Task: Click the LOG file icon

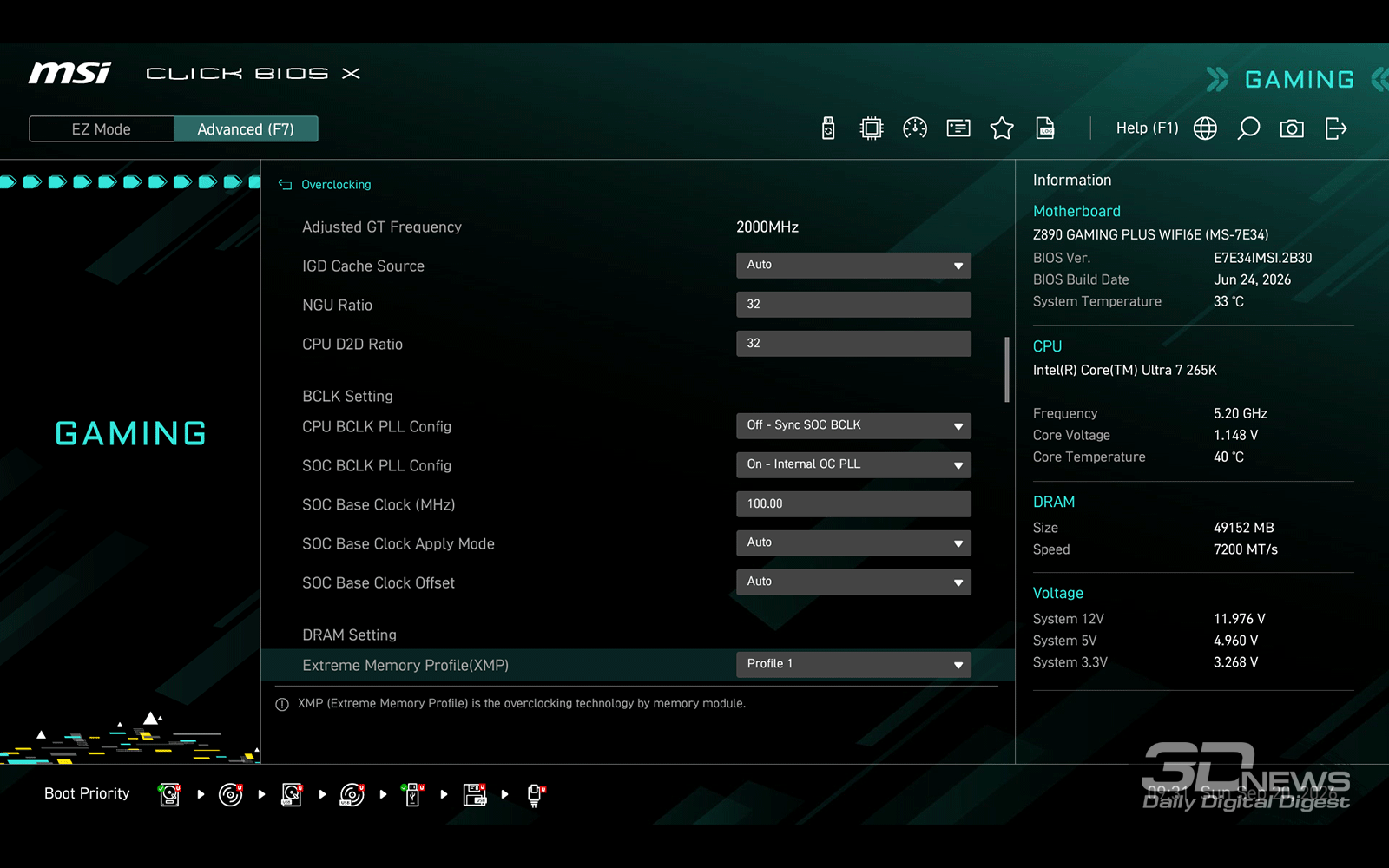Action: [x=1045, y=128]
